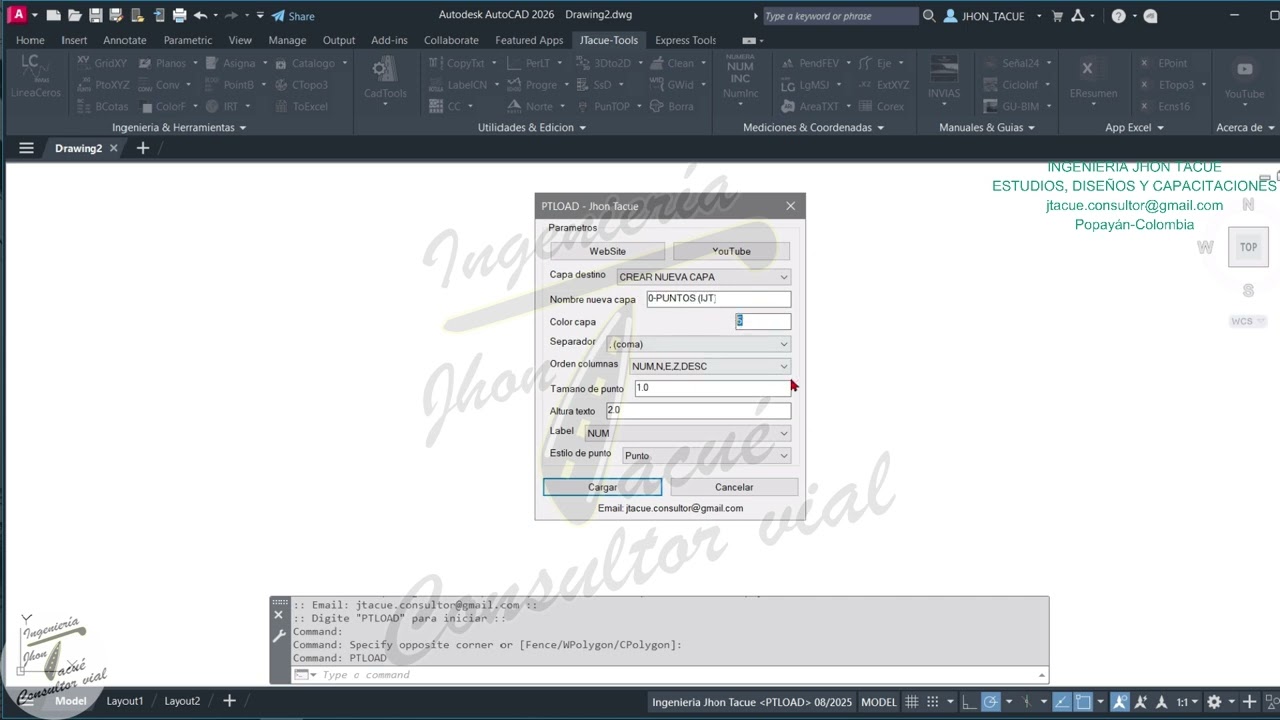This screenshot has width=1280, height=720.
Task: Click the TOP face of the ViewCube
Action: [x=1248, y=247]
